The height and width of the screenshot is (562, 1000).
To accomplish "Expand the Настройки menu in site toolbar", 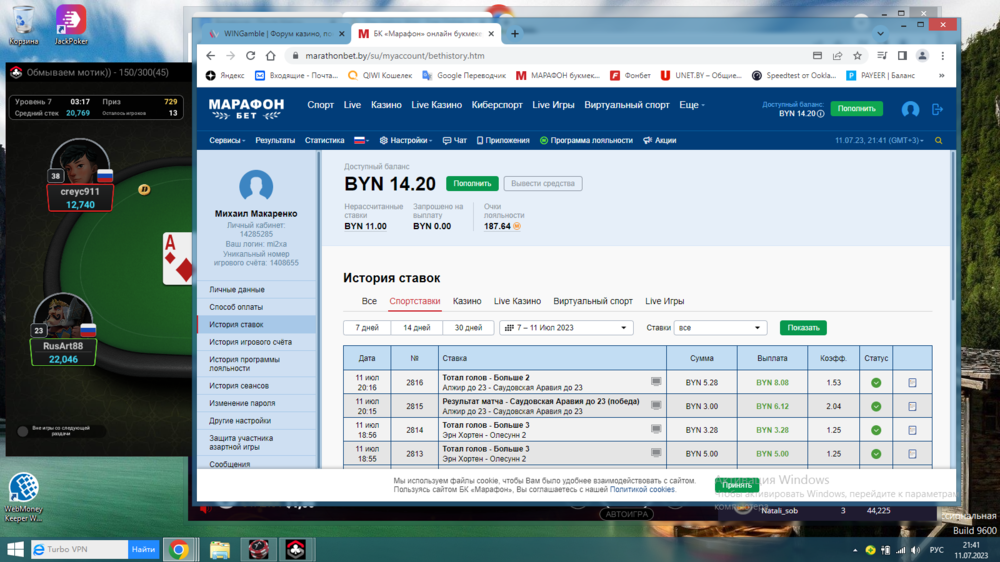I will click(406, 141).
